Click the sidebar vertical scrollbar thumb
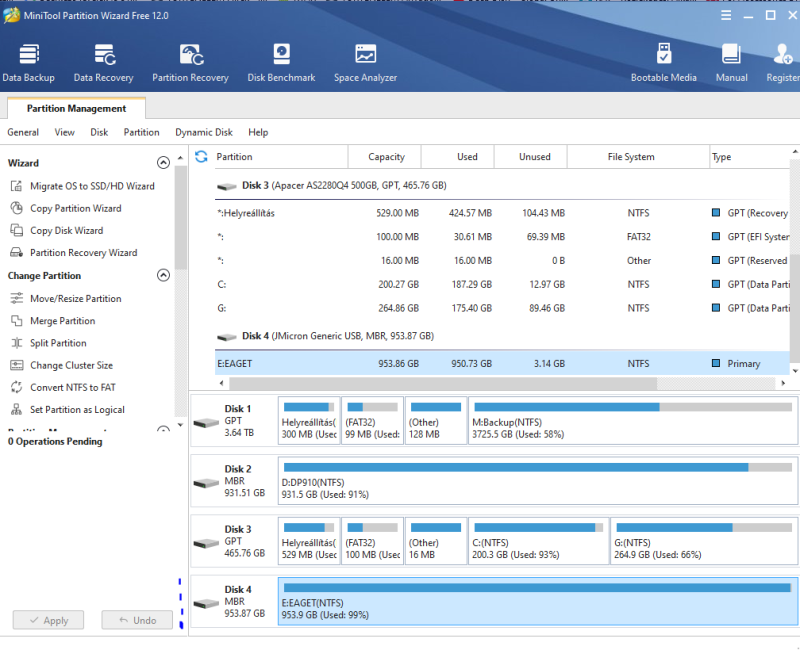Viewport: 800px width, 650px height. coord(180,217)
